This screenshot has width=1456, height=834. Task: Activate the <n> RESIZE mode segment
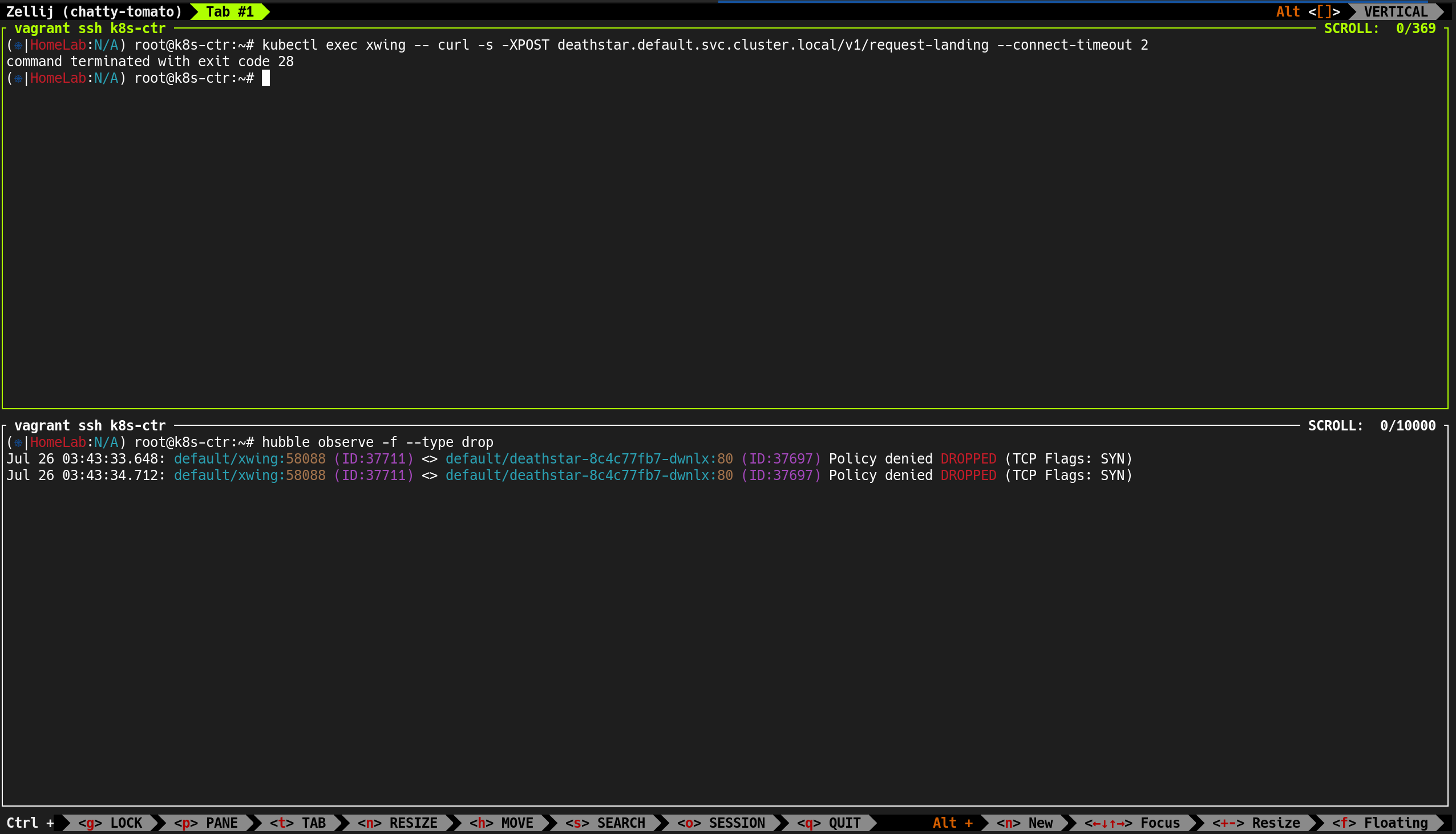pos(398,823)
